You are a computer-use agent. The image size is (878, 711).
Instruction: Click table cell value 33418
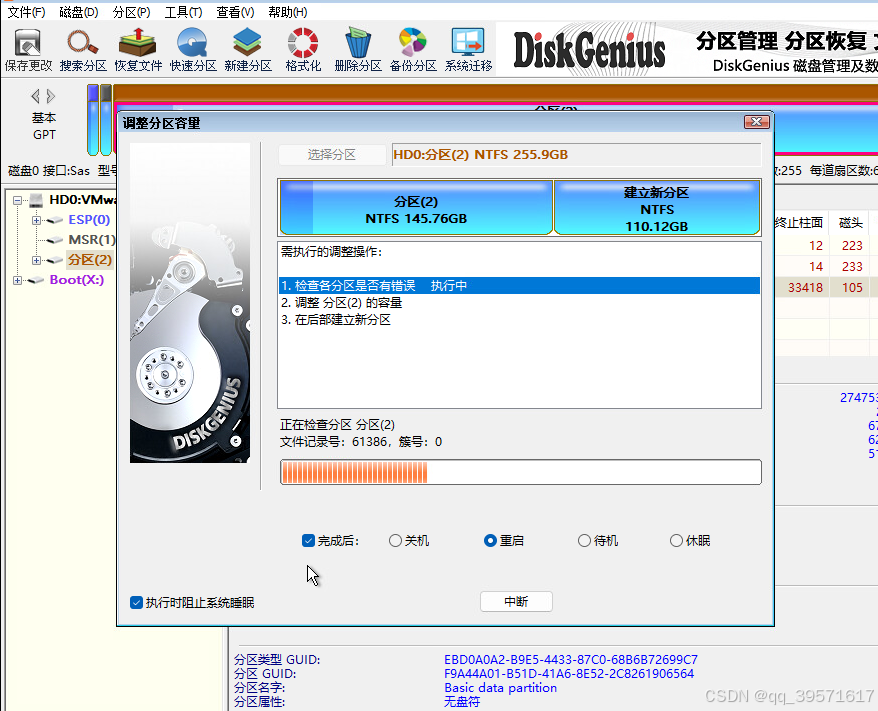click(x=805, y=288)
